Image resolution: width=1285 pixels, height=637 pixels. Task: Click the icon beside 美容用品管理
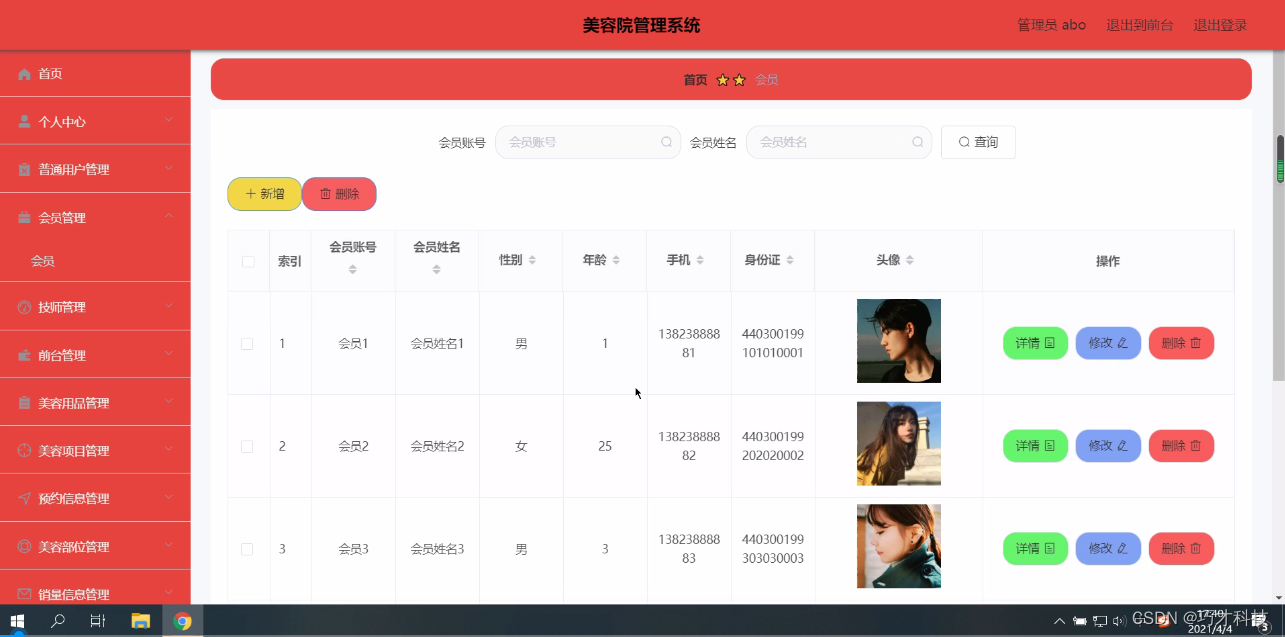pos(25,403)
